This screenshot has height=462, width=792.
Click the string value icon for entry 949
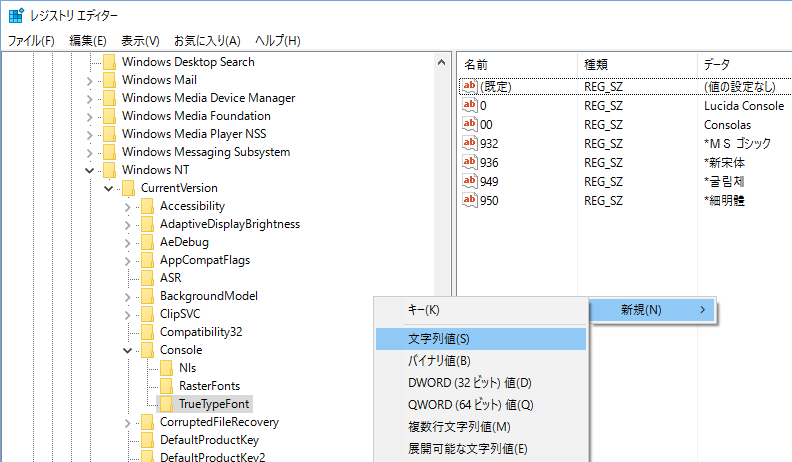(471, 180)
